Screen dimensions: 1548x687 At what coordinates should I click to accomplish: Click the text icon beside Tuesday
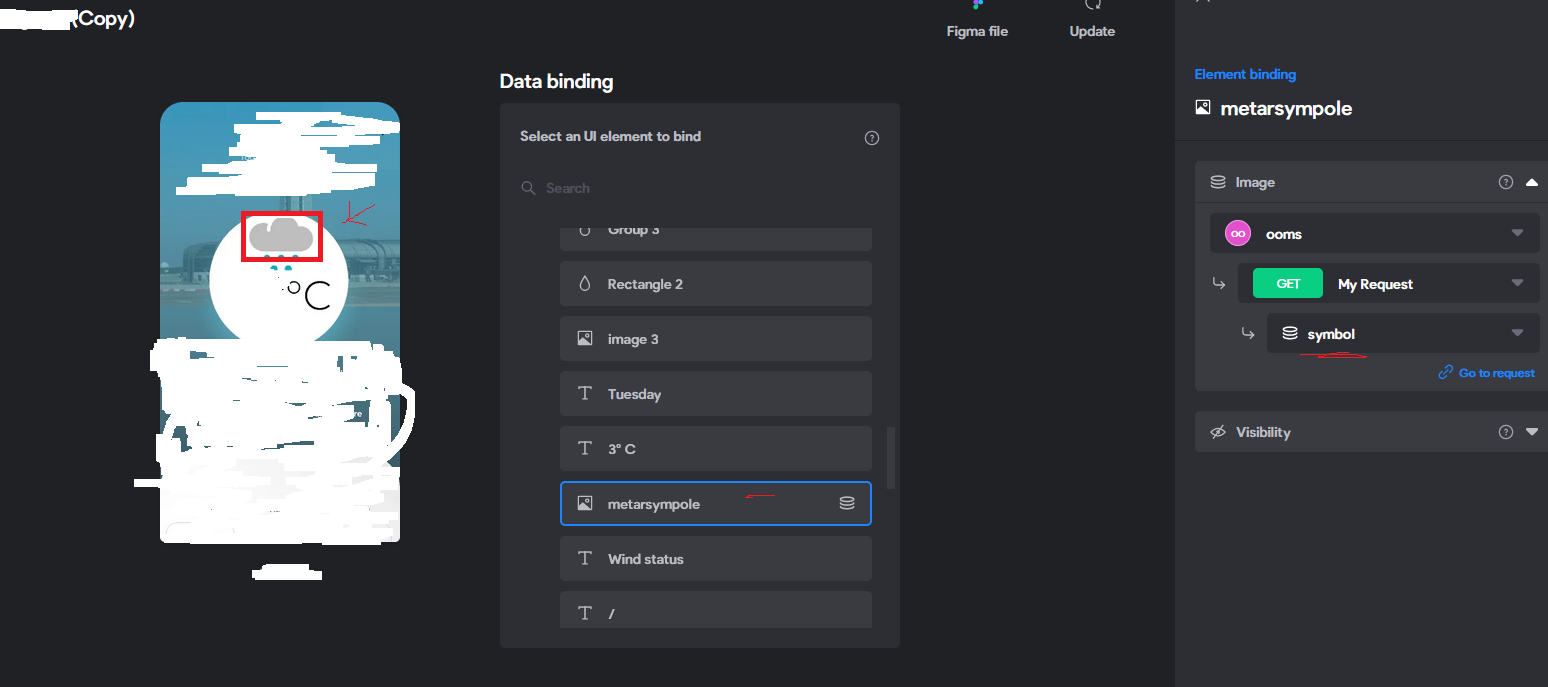point(585,394)
